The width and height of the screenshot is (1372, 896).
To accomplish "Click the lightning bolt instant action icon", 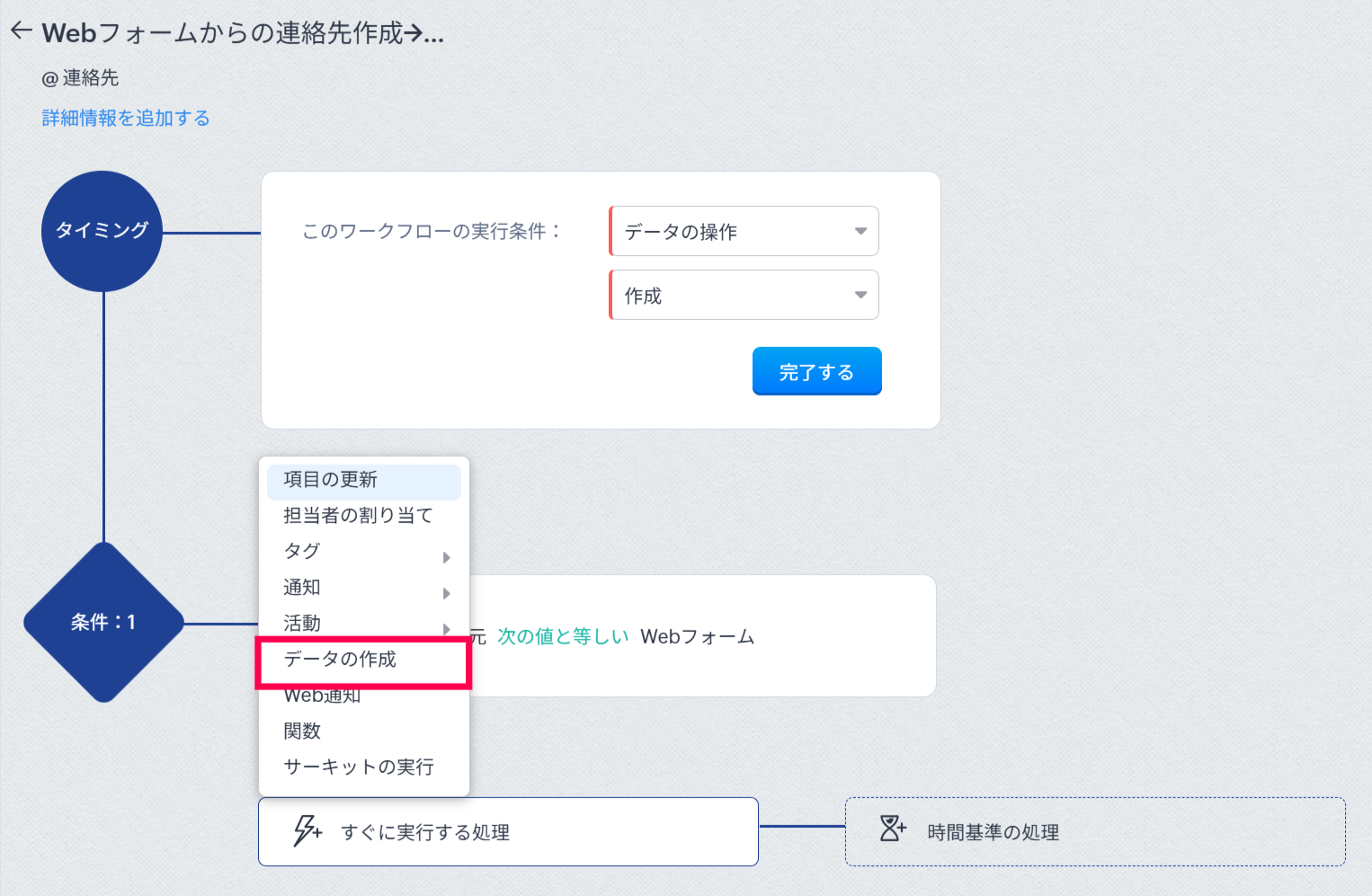I will tap(307, 830).
